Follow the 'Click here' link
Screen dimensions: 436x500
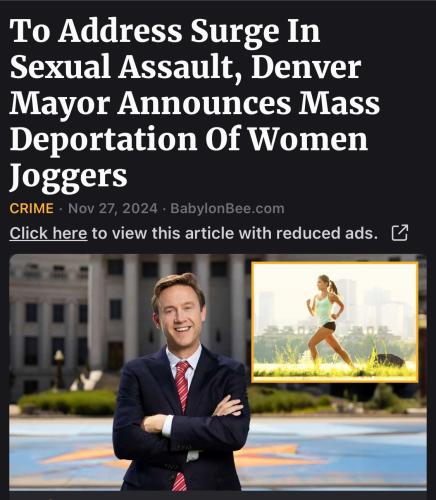48,233
